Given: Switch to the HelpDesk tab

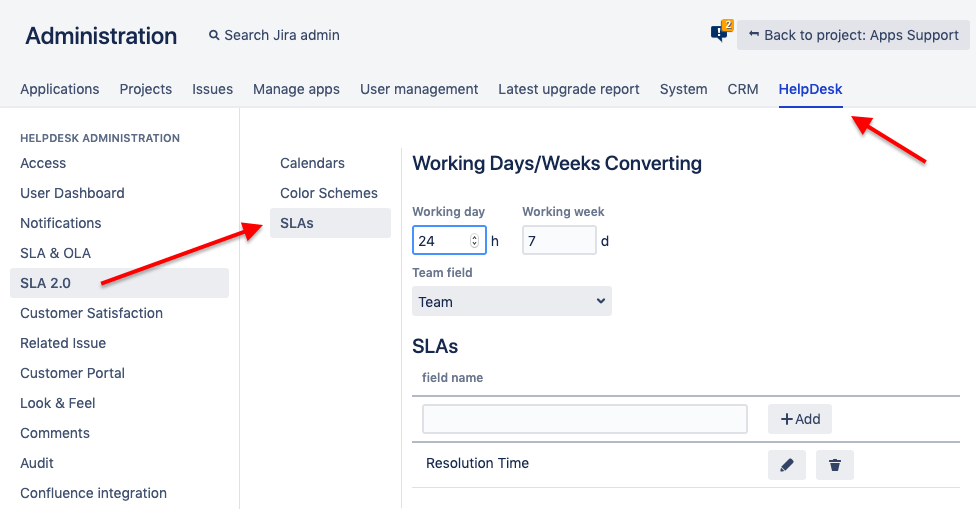Looking at the screenshot, I should tap(810, 89).
